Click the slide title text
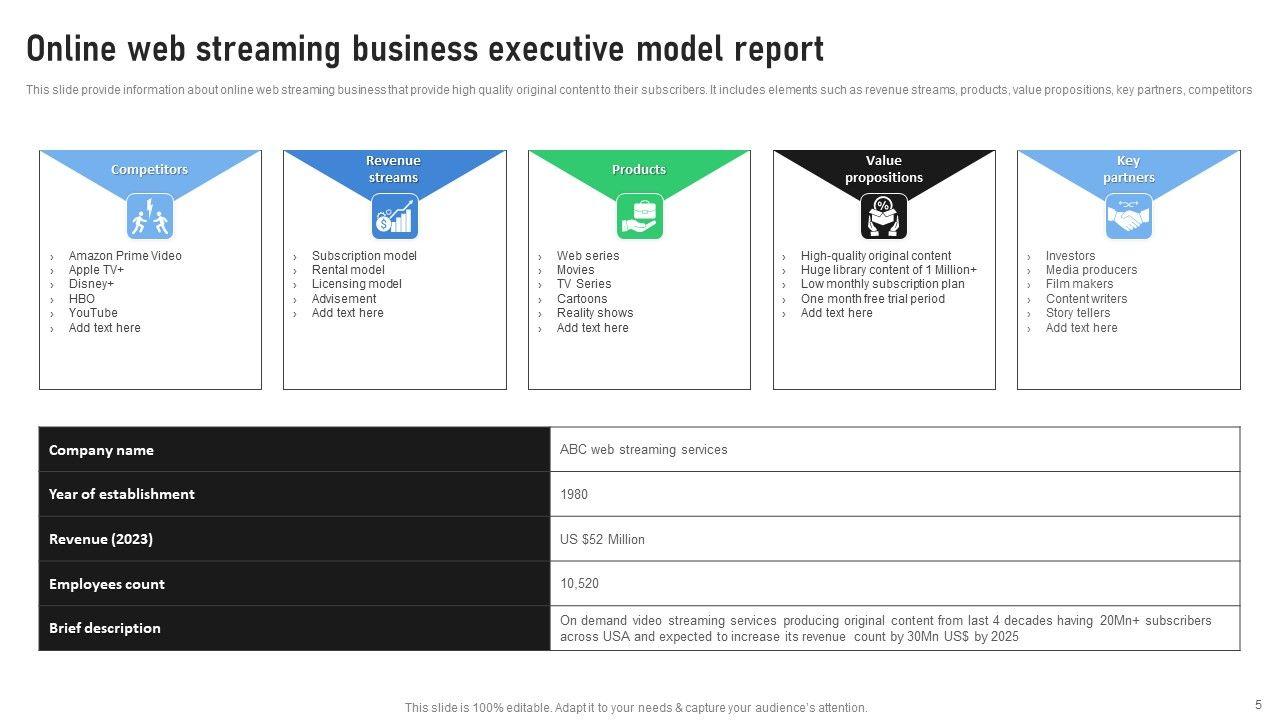1280x720 pixels. (x=425, y=49)
